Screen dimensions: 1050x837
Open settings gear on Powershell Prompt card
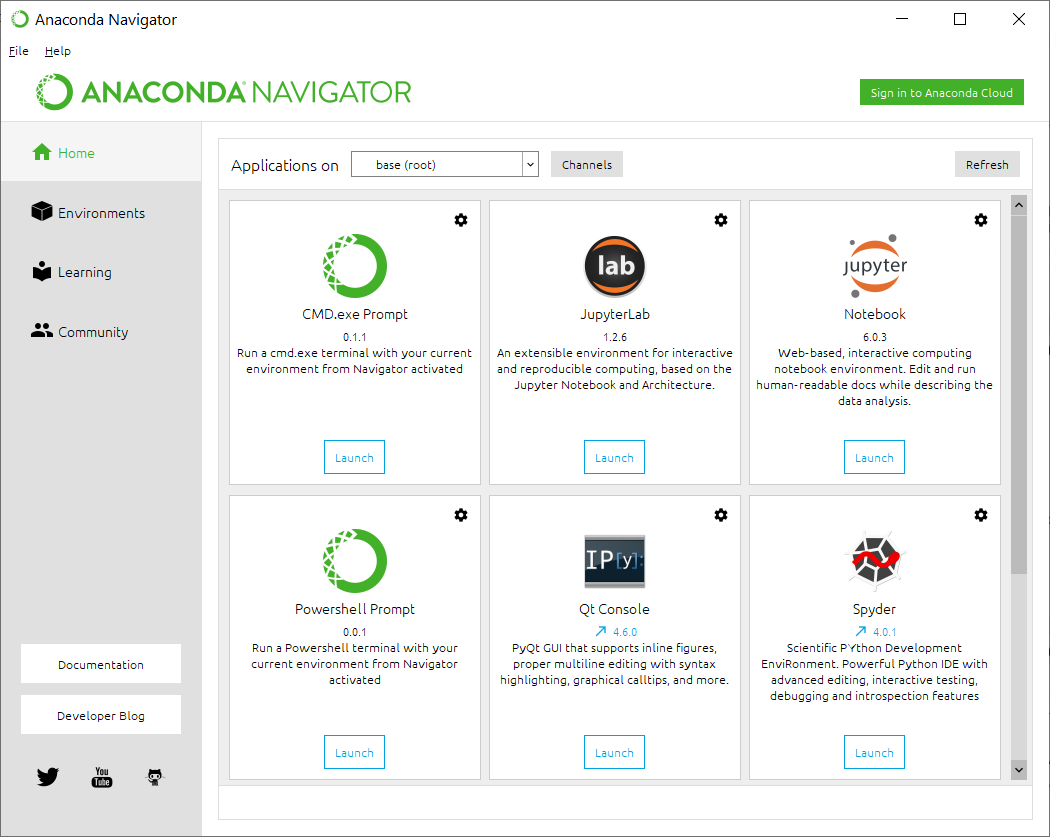[x=461, y=515]
